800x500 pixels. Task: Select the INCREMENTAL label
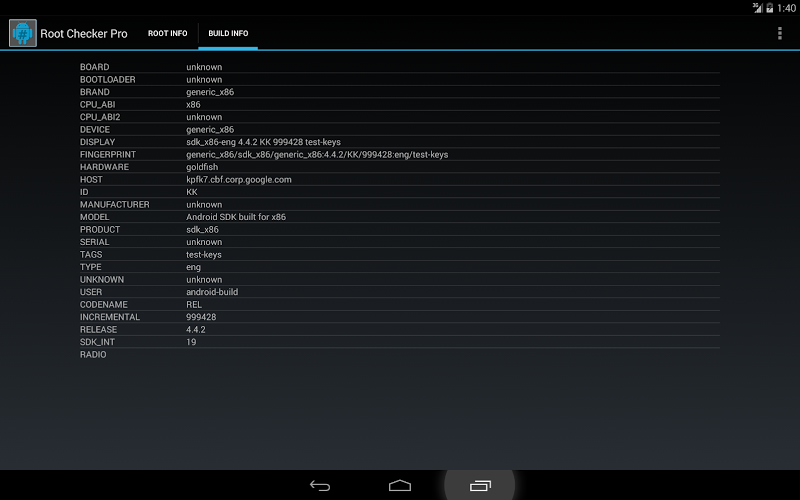click(110, 317)
